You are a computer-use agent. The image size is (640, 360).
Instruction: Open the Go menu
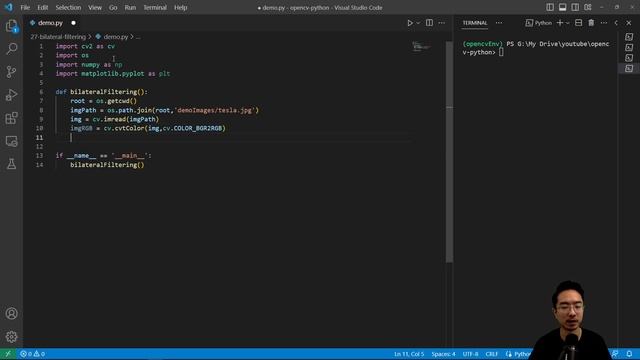(x=113, y=7)
